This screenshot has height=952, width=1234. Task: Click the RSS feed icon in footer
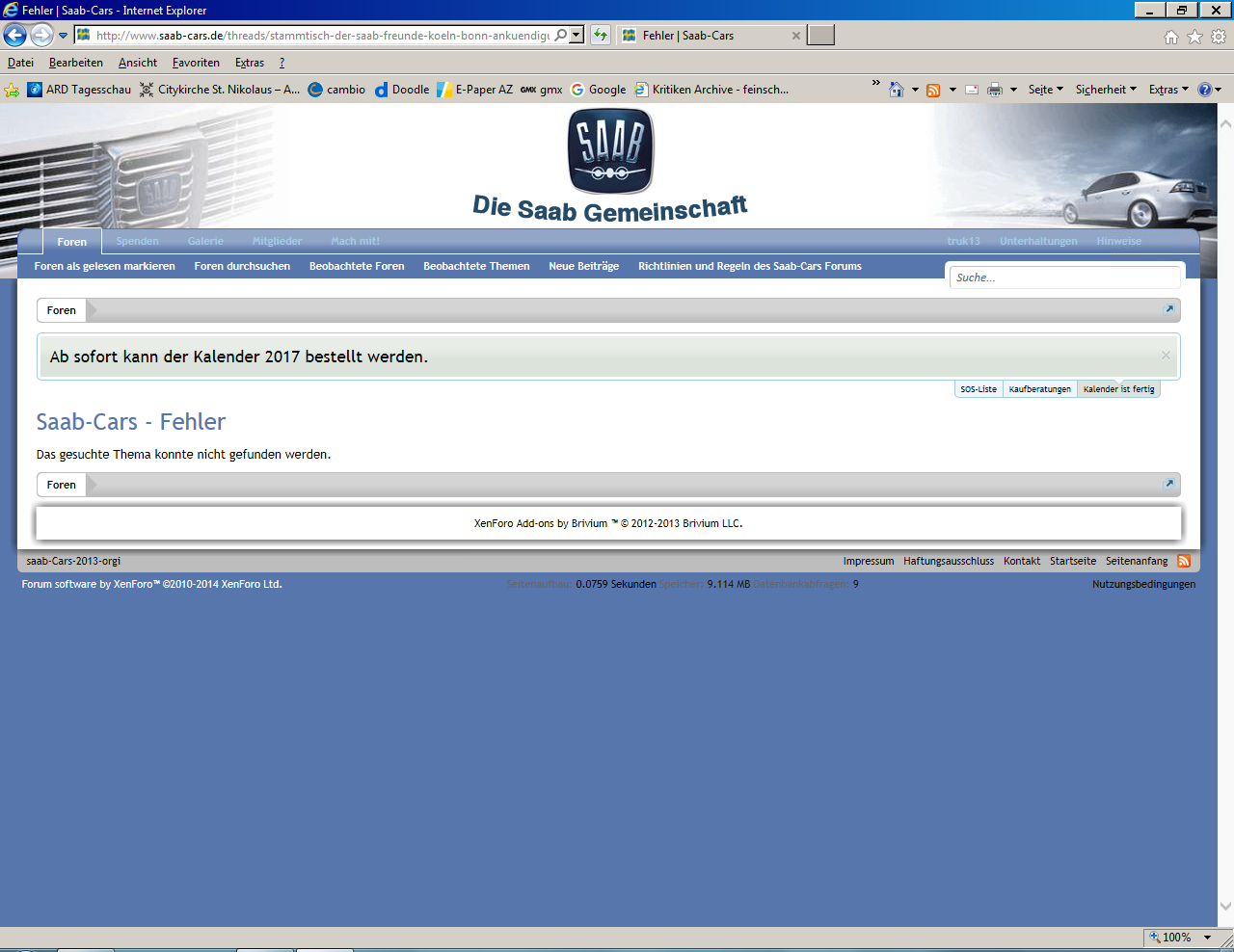point(1184,561)
